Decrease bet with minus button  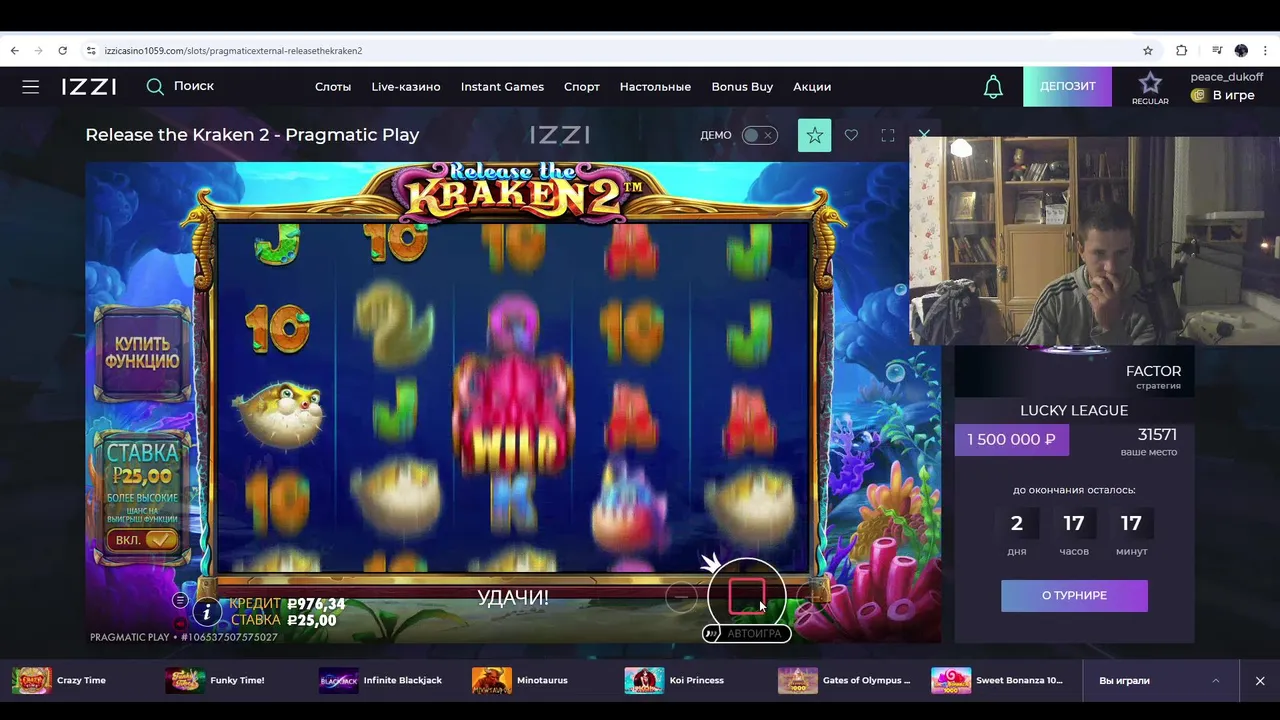(682, 597)
